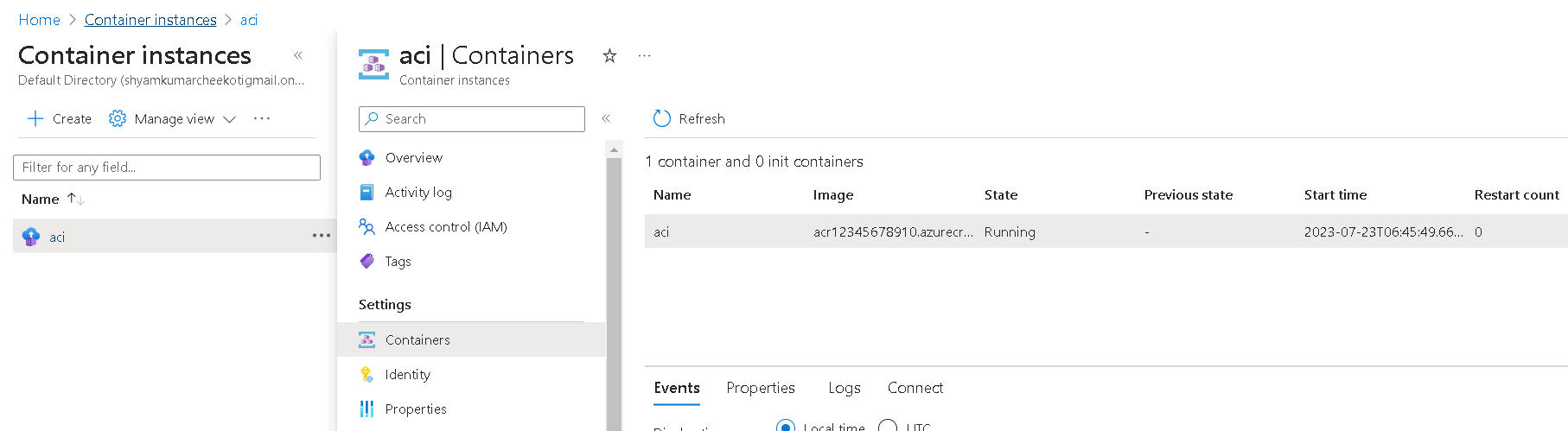Sort list by Name column arrows
Image resolution: width=1568 pixels, height=431 pixels.
[76, 199]
